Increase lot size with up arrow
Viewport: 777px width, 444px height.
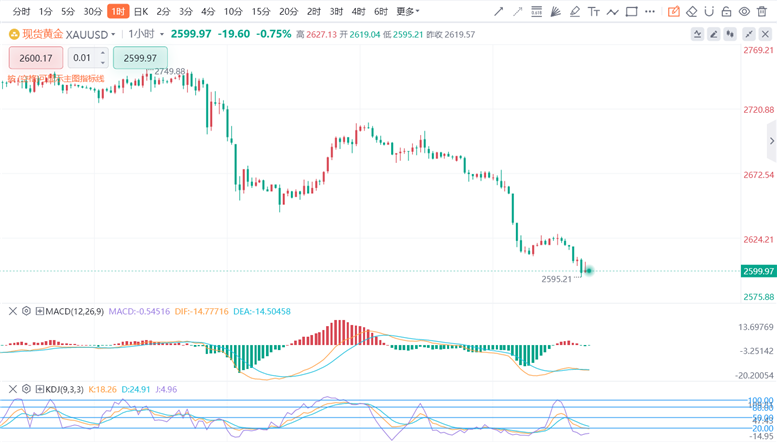(x=103, y=53)
